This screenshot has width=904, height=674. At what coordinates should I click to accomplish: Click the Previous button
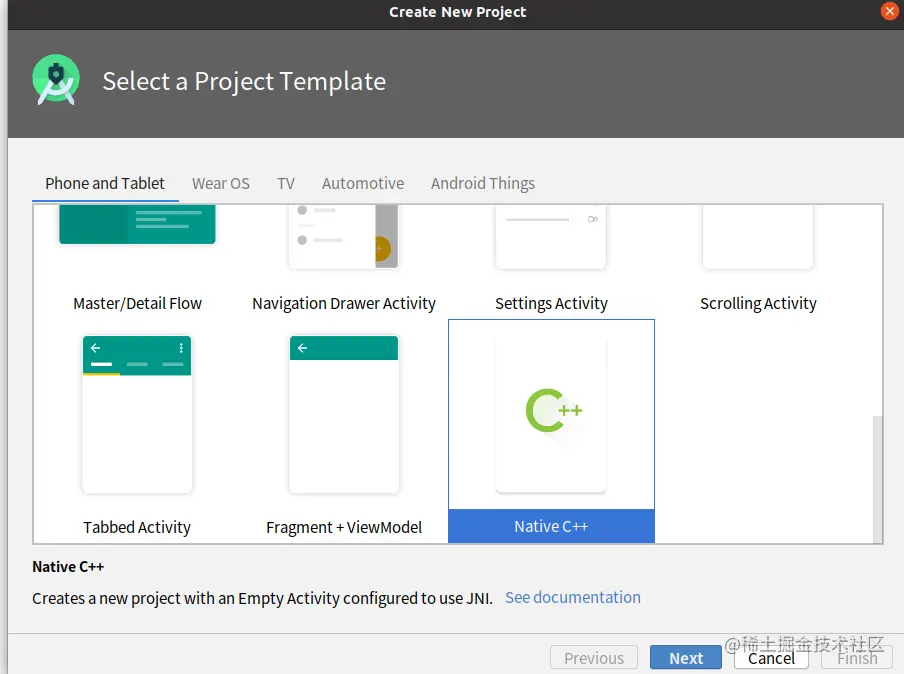click(x=593, y=658)
